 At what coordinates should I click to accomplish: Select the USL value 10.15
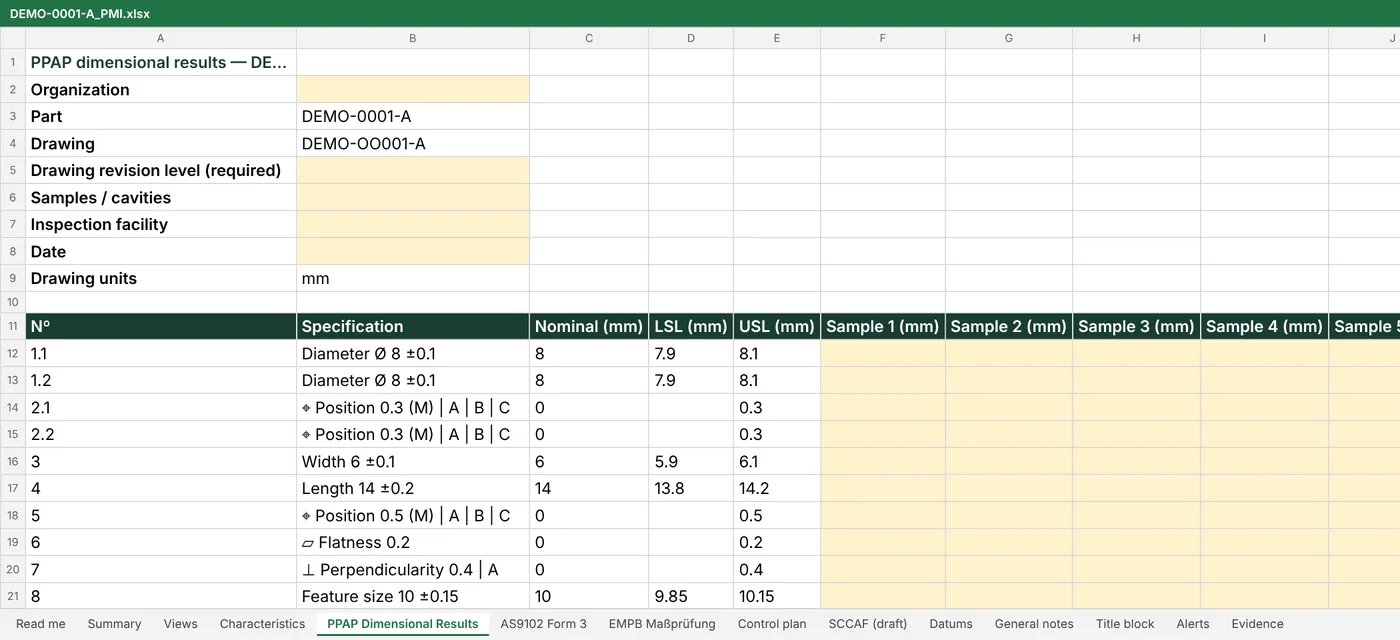[777, 596]
